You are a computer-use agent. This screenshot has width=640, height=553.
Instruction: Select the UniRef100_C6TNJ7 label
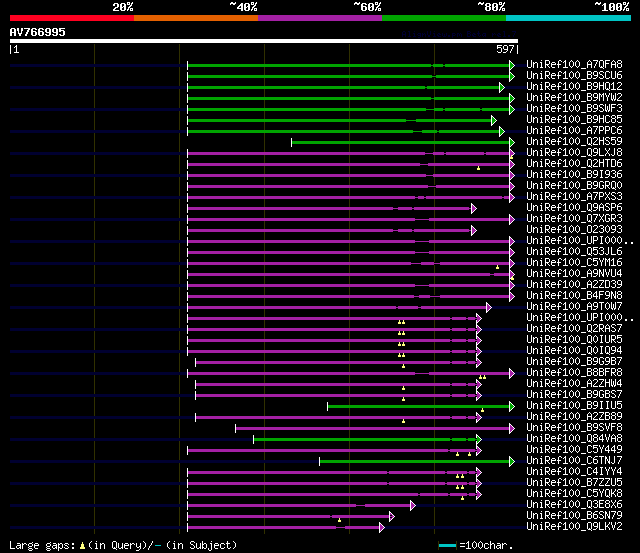[x=574, y=461]
